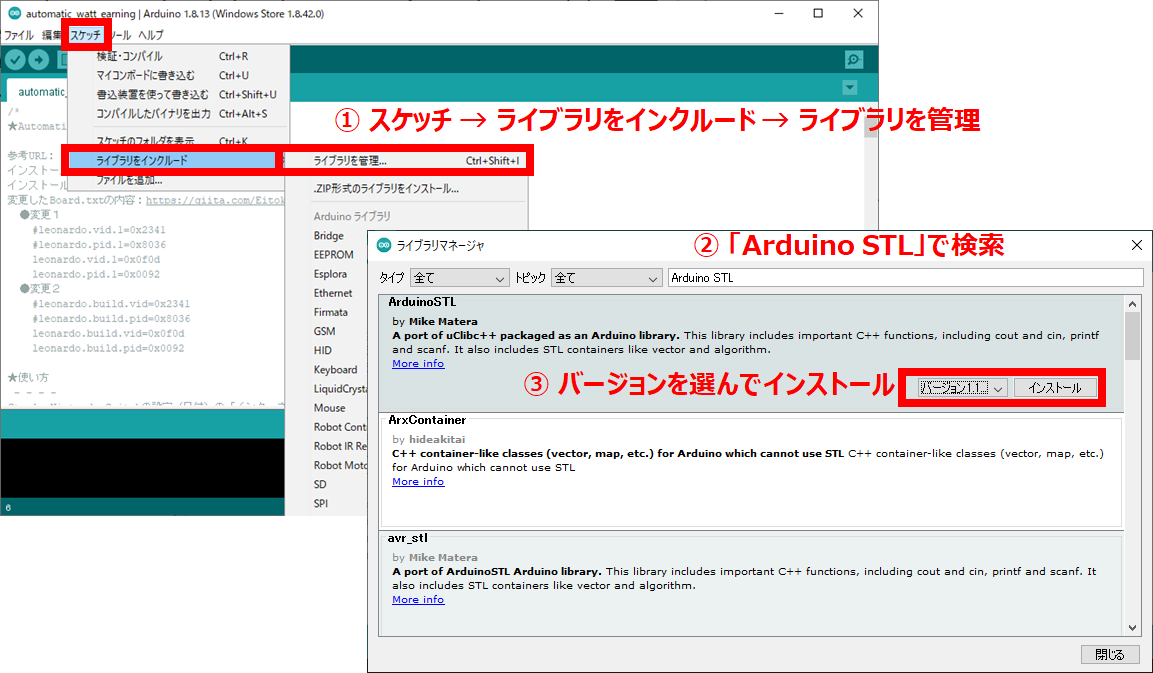Open the qiita.com URL in sketch code
Image resolution: width=1153 pixels, height=673 pixels.
pos(215,200)
